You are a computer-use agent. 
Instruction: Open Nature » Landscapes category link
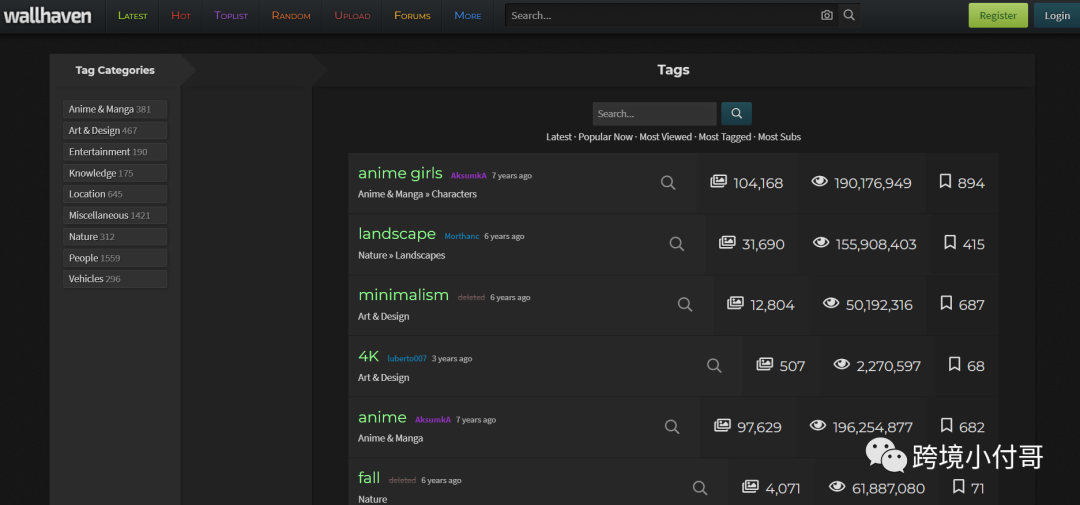(402, 255)
